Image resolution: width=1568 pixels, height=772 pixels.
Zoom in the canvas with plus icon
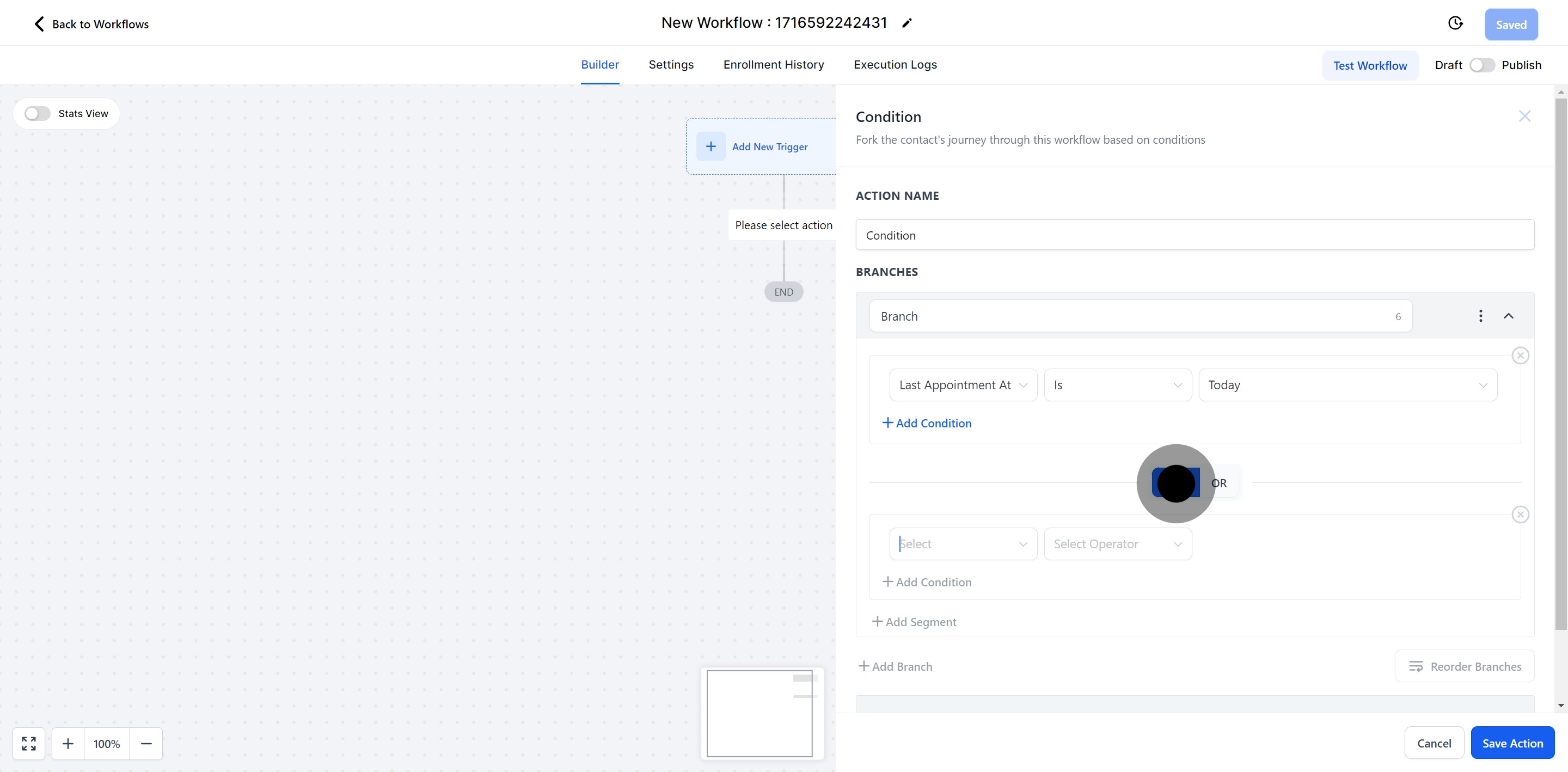pyautogui.click(x=68, y=743)
